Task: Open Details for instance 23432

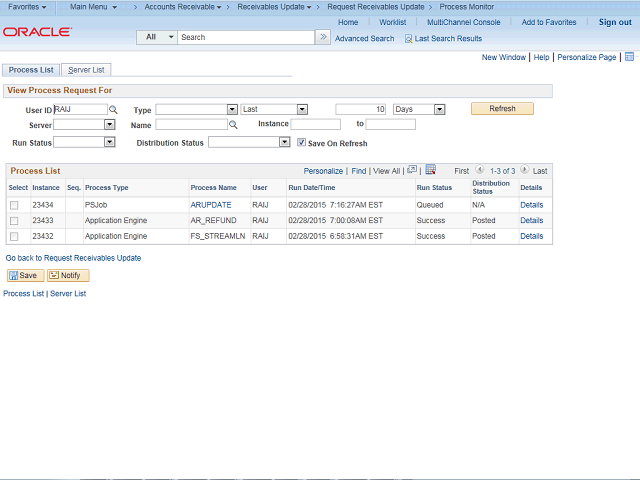Action: pyautogui.click(x=531, y=236)
